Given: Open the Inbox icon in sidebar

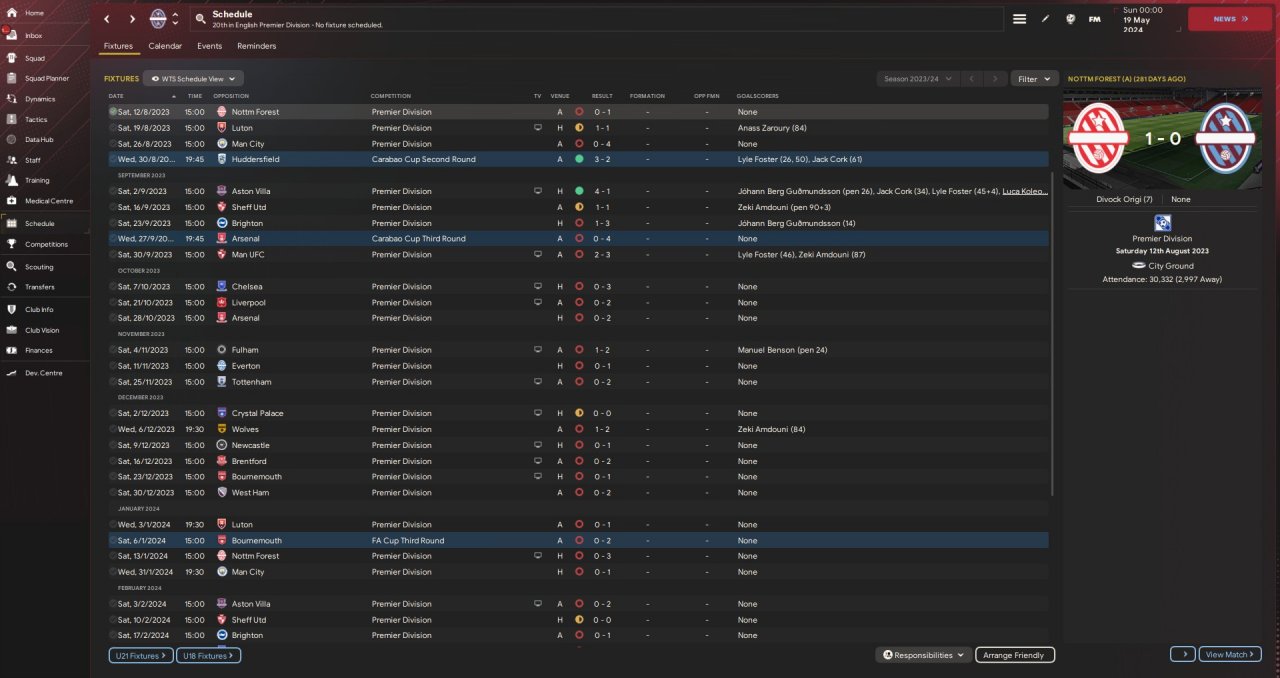Looking at the screenshot, I should pos(11,35).
